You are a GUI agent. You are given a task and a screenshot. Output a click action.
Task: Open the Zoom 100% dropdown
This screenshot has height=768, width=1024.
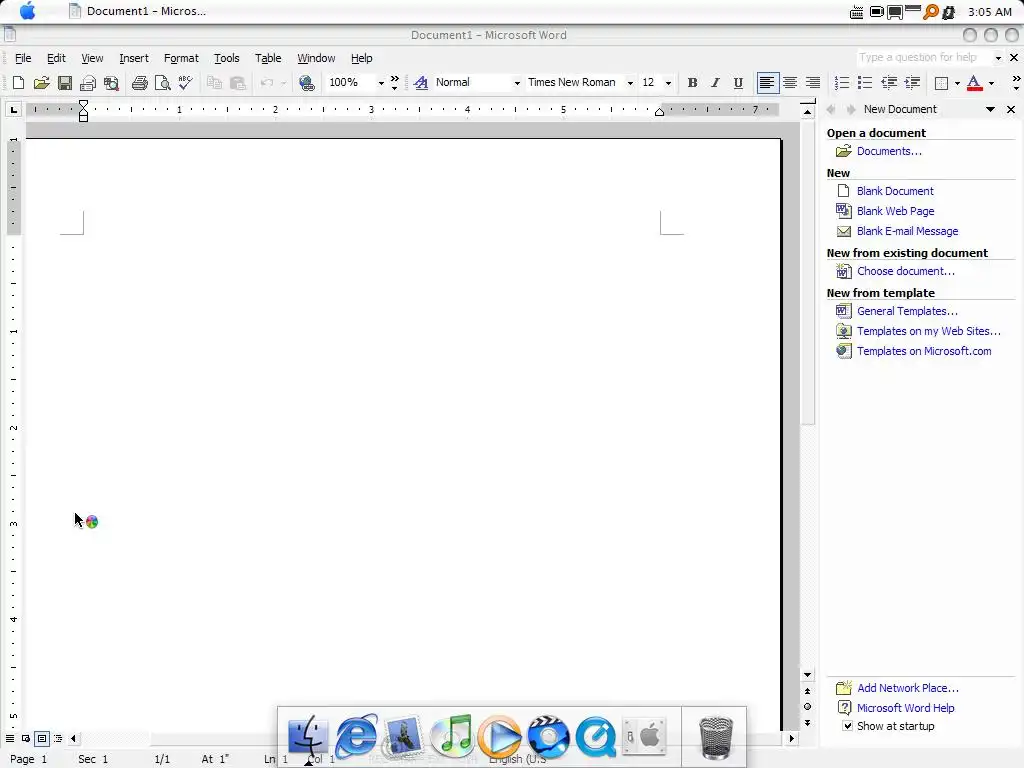[381, 83]
